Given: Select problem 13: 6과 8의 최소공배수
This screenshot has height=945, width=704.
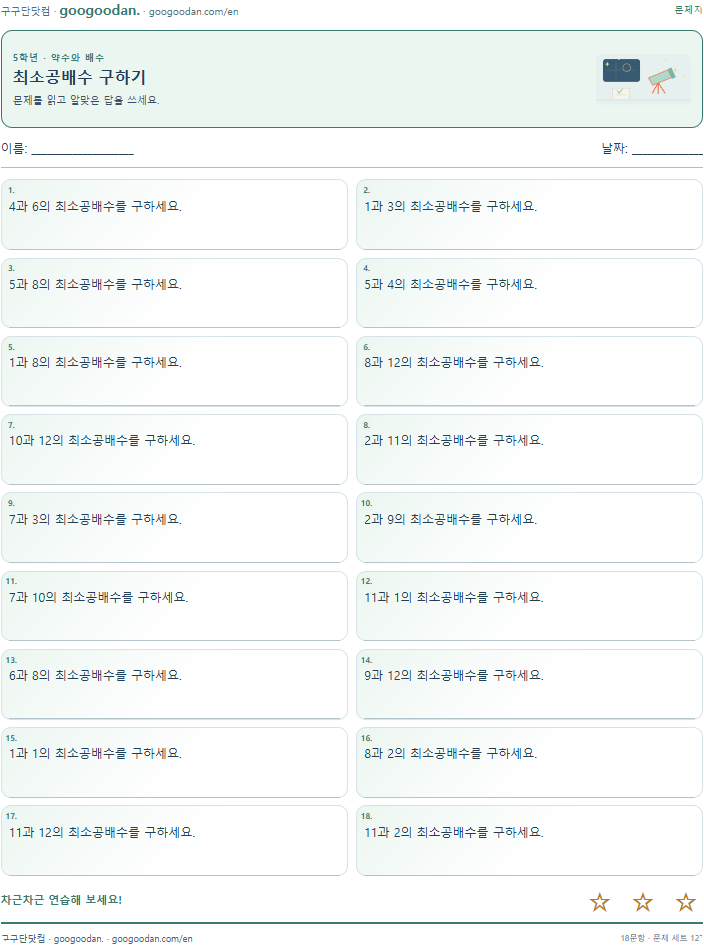Looking at the screenshot, I should click(x=174, y=684).
